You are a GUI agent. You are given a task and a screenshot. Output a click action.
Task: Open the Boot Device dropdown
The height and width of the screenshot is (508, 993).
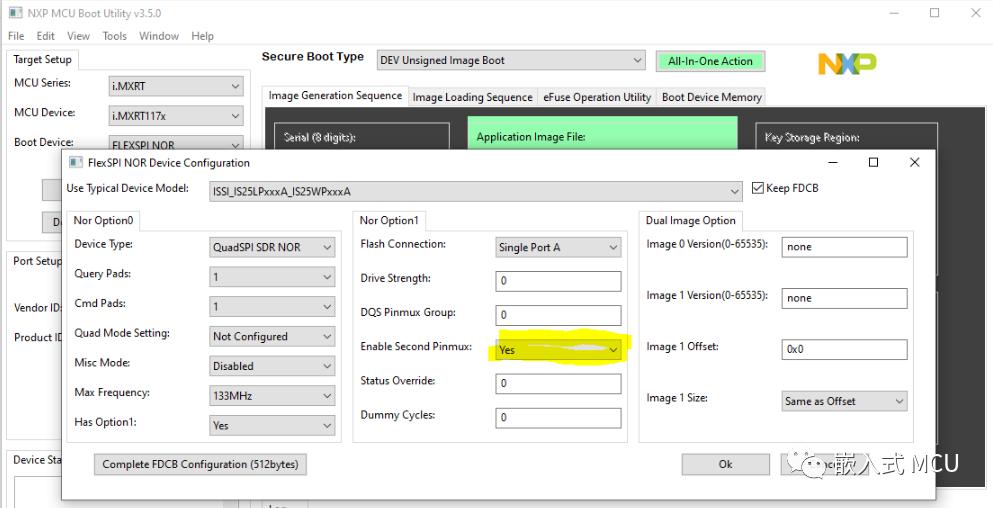pos(176,144)
